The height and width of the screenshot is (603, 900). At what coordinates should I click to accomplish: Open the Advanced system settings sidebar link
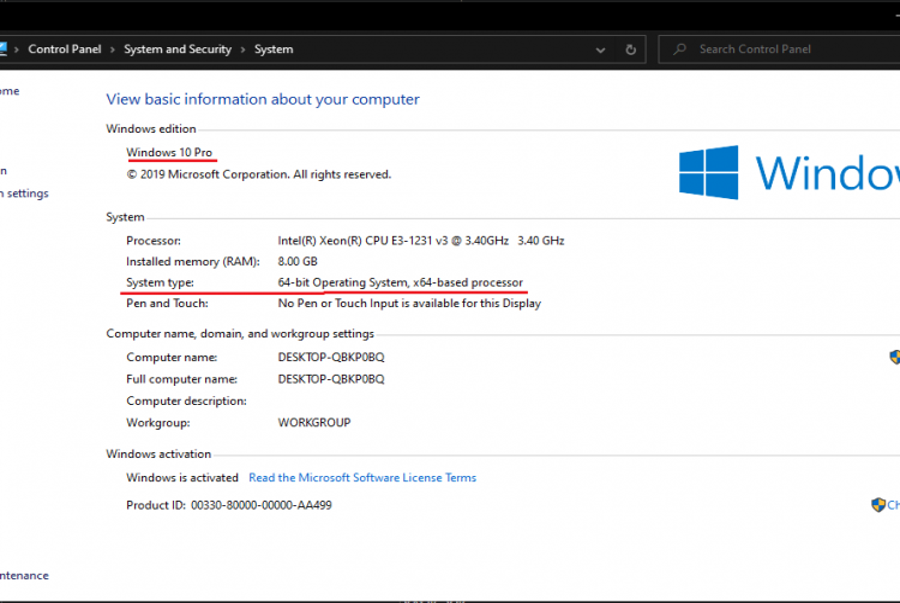coord(24,194)
